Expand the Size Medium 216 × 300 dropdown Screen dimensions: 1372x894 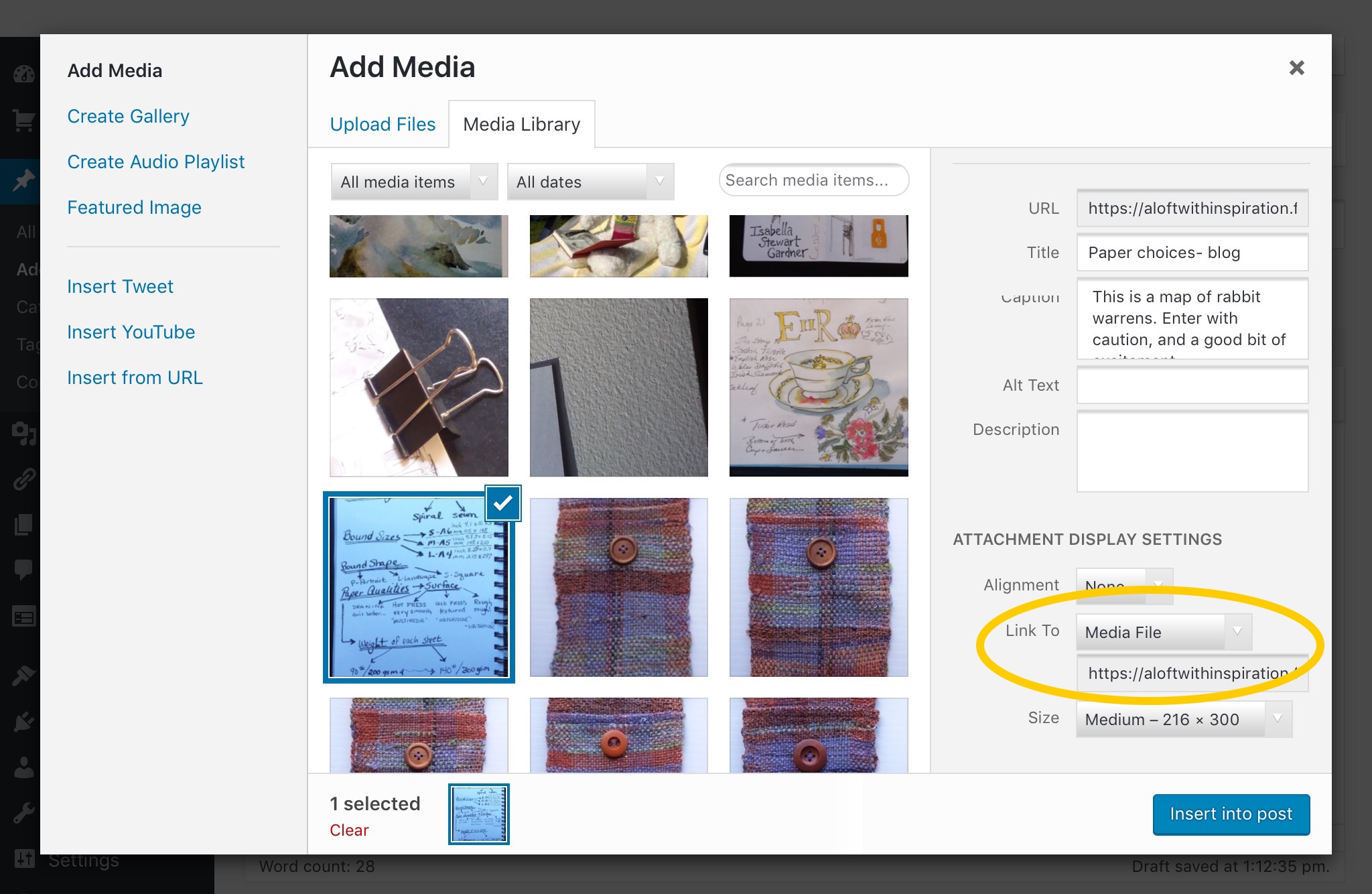1183,719
